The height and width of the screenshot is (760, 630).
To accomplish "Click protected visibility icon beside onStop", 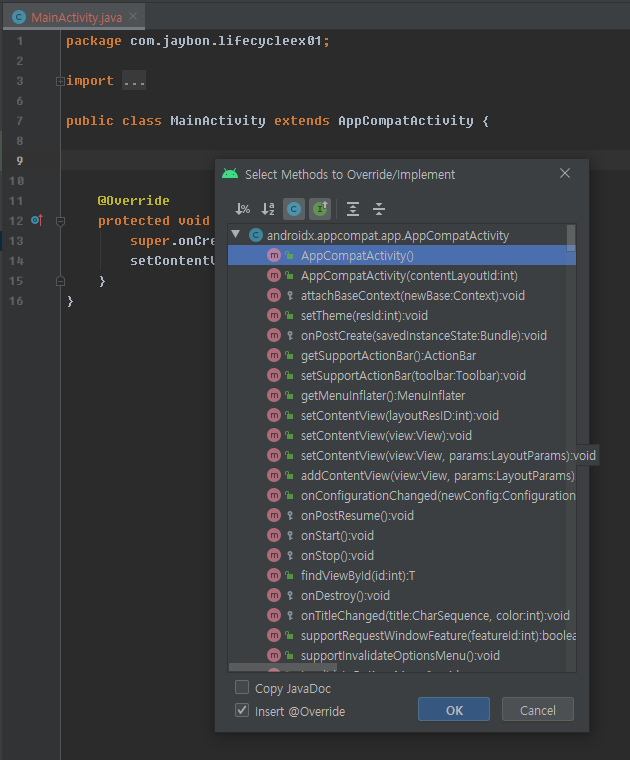I will tap(290, 555).
